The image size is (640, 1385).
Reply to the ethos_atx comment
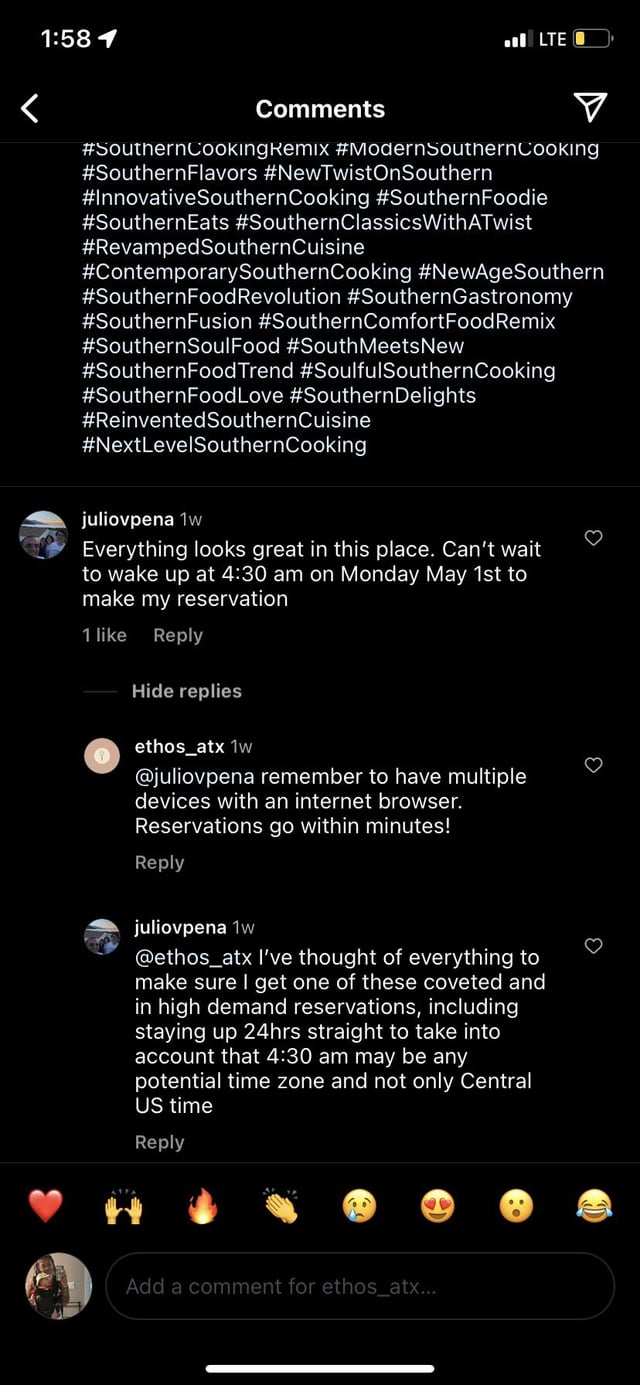[160, 862]
